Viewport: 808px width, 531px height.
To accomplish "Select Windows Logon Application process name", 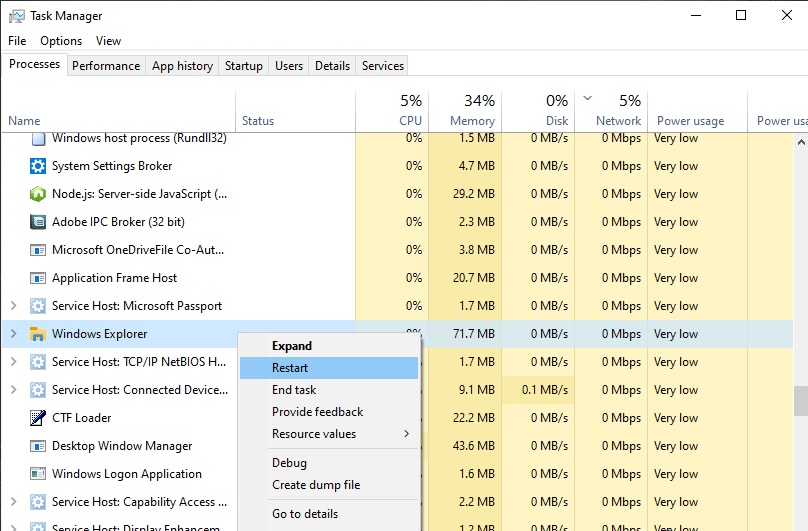I will (127, 474).
